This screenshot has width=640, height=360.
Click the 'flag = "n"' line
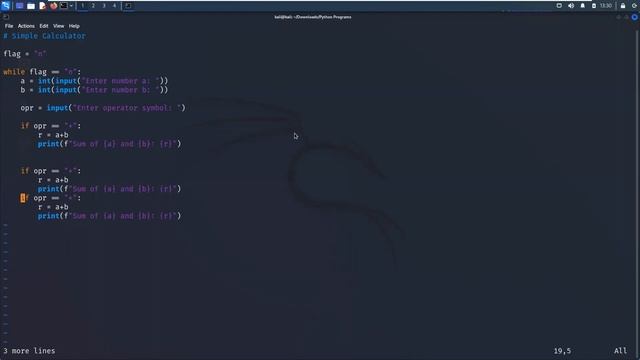[x=25, y=54]
